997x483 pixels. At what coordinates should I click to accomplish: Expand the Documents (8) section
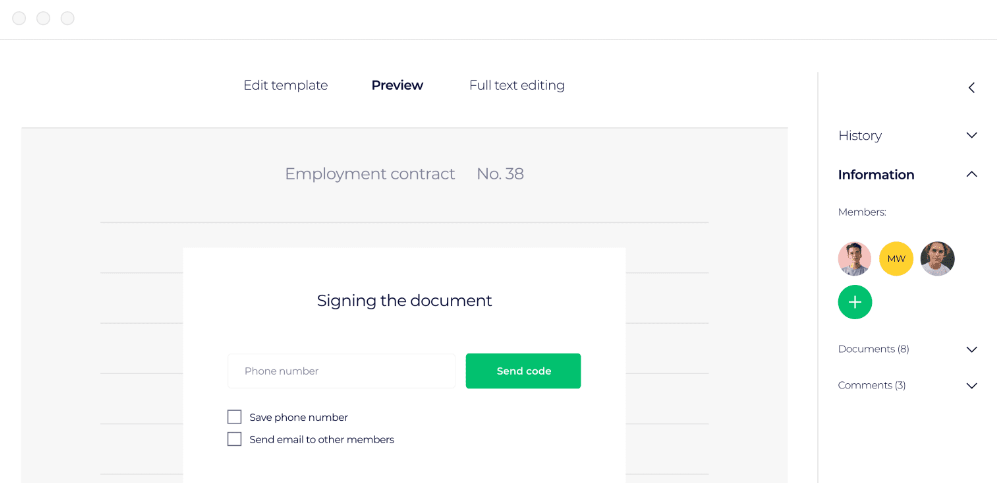pyautogui.click(x=971, y=350)
